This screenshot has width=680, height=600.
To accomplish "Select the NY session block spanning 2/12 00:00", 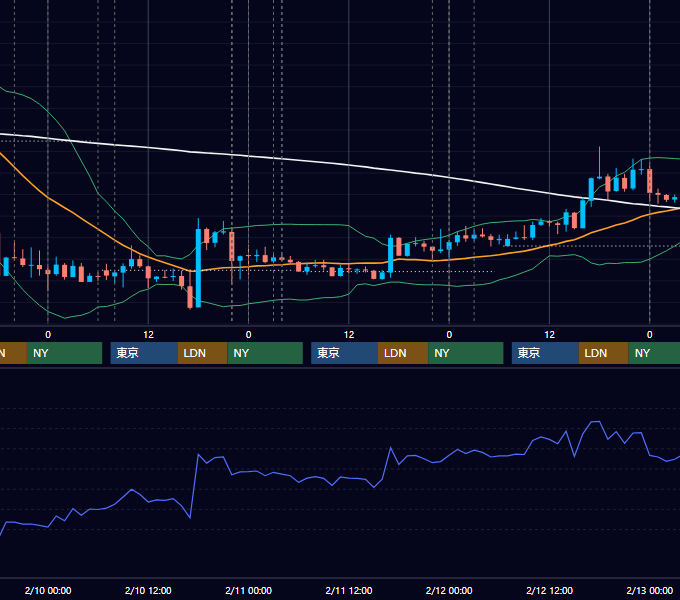I will click(x=466, y=353).
